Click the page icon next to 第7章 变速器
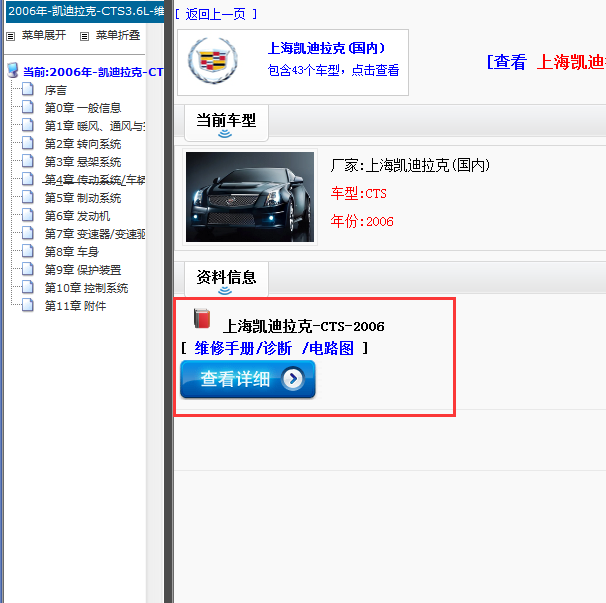Viewport: 606px width, 603px height. click(27, 233)
